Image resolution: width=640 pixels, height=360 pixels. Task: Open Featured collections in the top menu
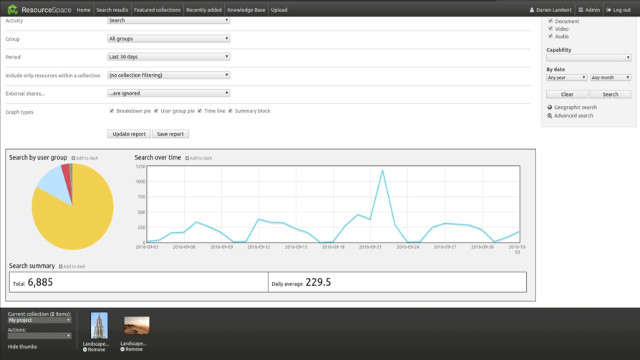[x=157, y=10]
